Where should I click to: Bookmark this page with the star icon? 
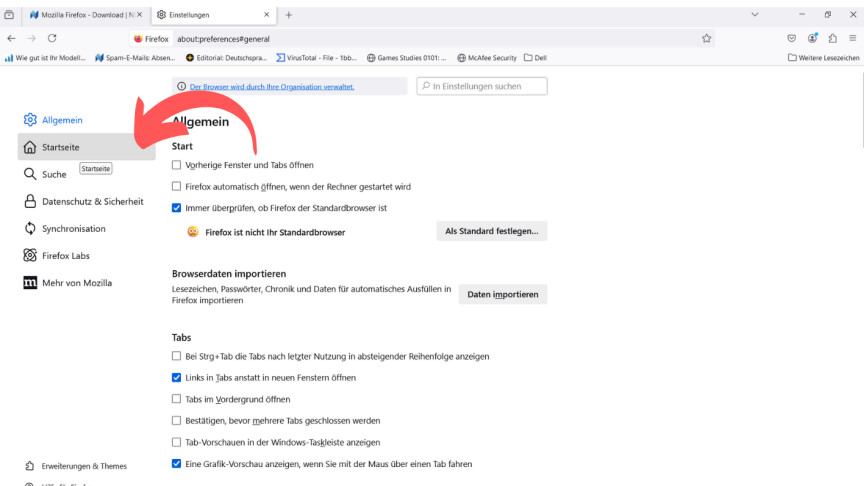coord(706,39)
